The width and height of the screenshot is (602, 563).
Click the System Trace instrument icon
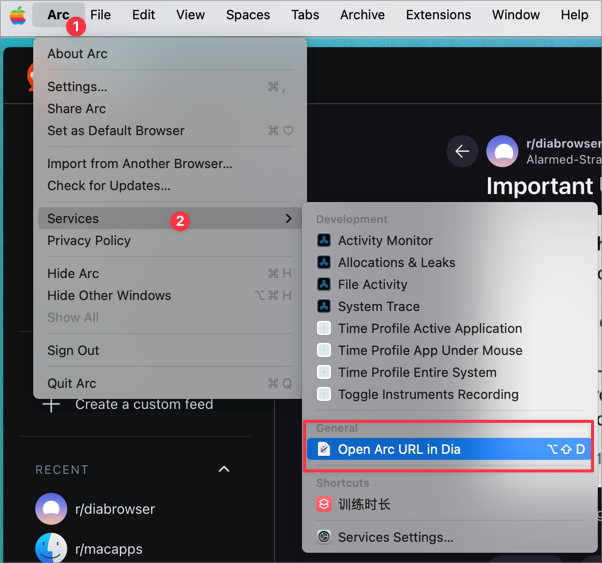point(324,306)
